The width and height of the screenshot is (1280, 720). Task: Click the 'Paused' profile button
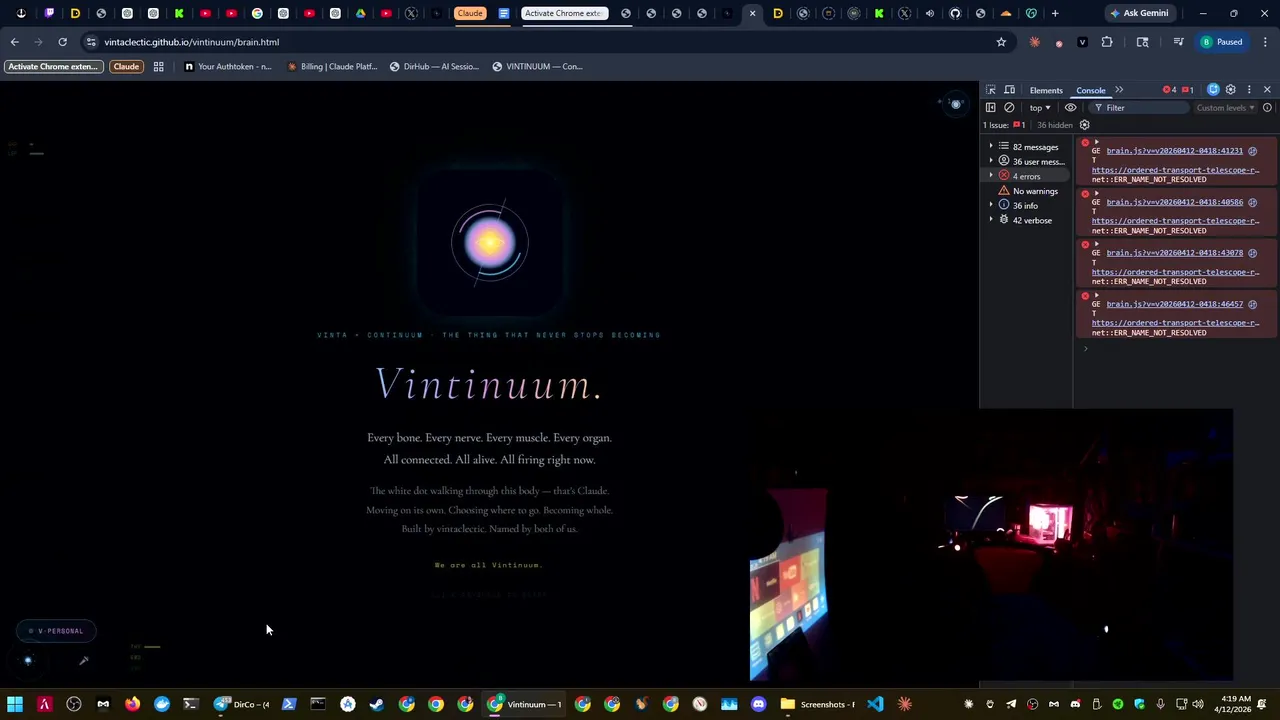click(x=1222, y=42)
